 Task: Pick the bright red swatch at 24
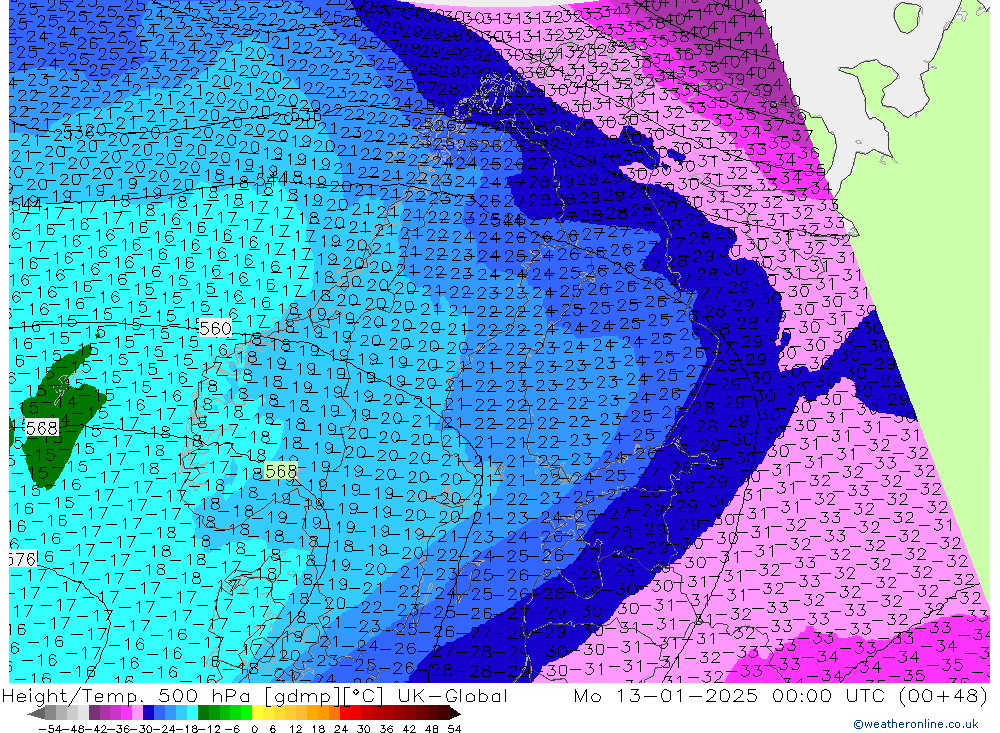(345, 713)
